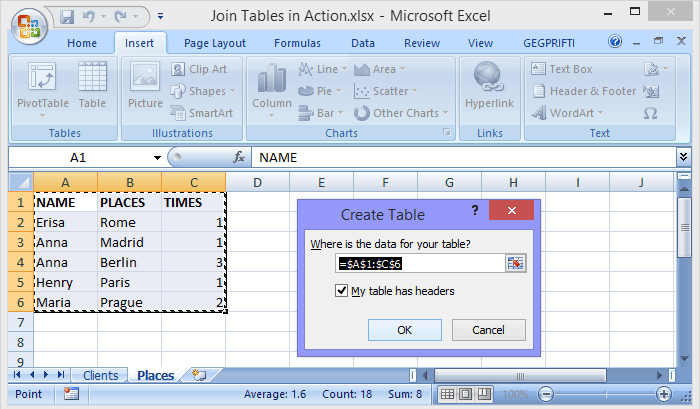The width and height of the screenshot is (700, 409).
Task: Open the Office button menu
Action: tap(29, 26)
